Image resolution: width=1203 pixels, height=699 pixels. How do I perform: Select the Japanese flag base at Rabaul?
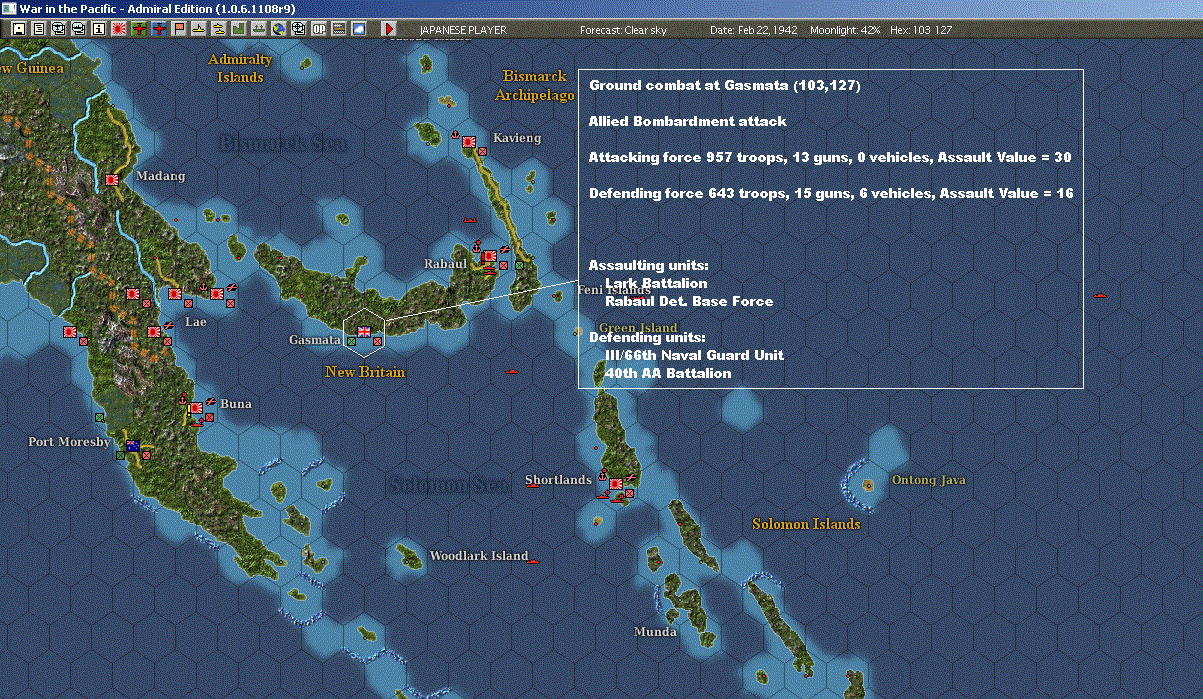[489, 256]
